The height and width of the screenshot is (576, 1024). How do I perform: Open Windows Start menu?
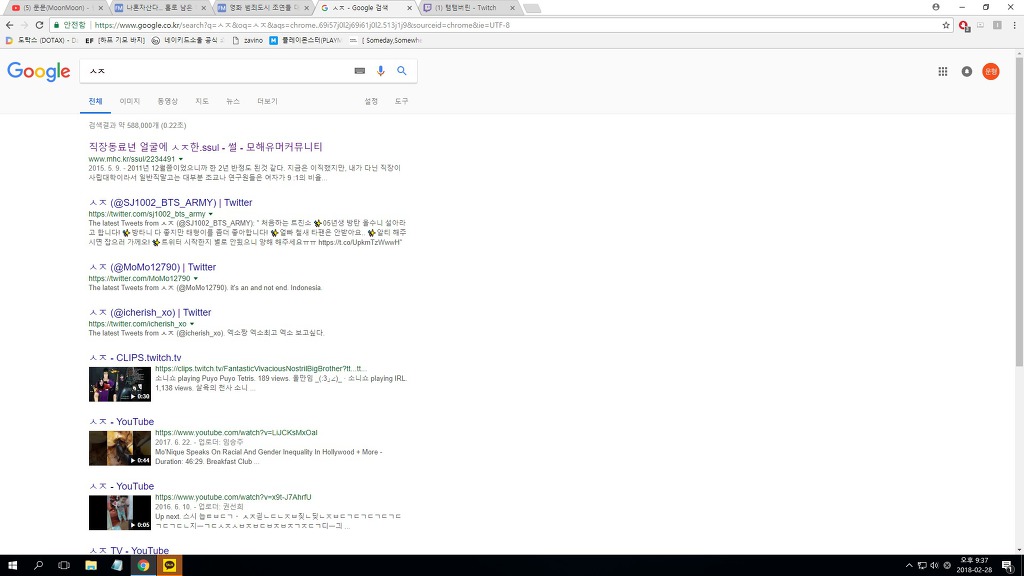12,565
